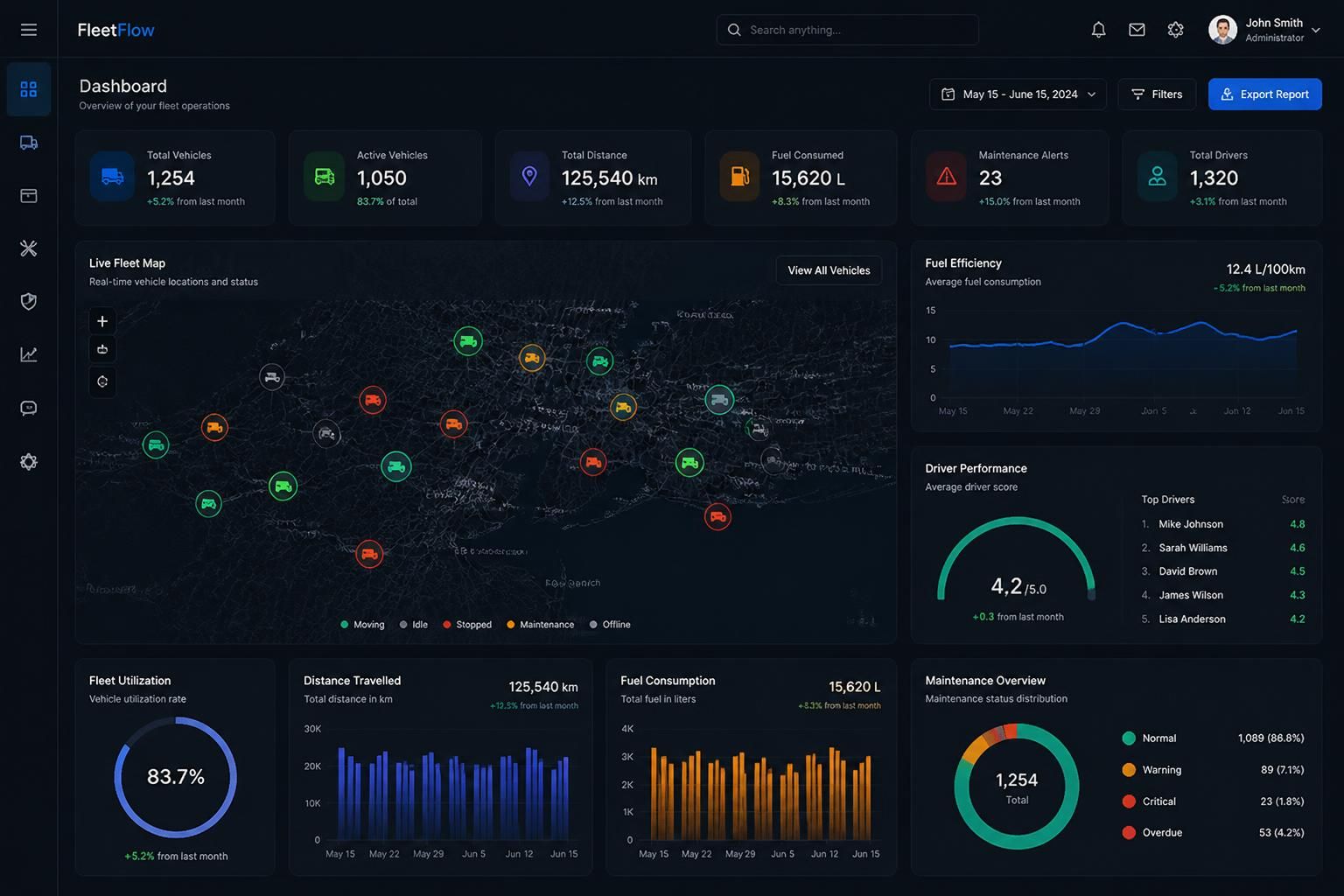Image resolution: width=1344 pixels, height=896 pixels.
Task: Click the Normal green swatch in Maintenance Overview
Action: pyautogui.click(x=1129, y=738)
